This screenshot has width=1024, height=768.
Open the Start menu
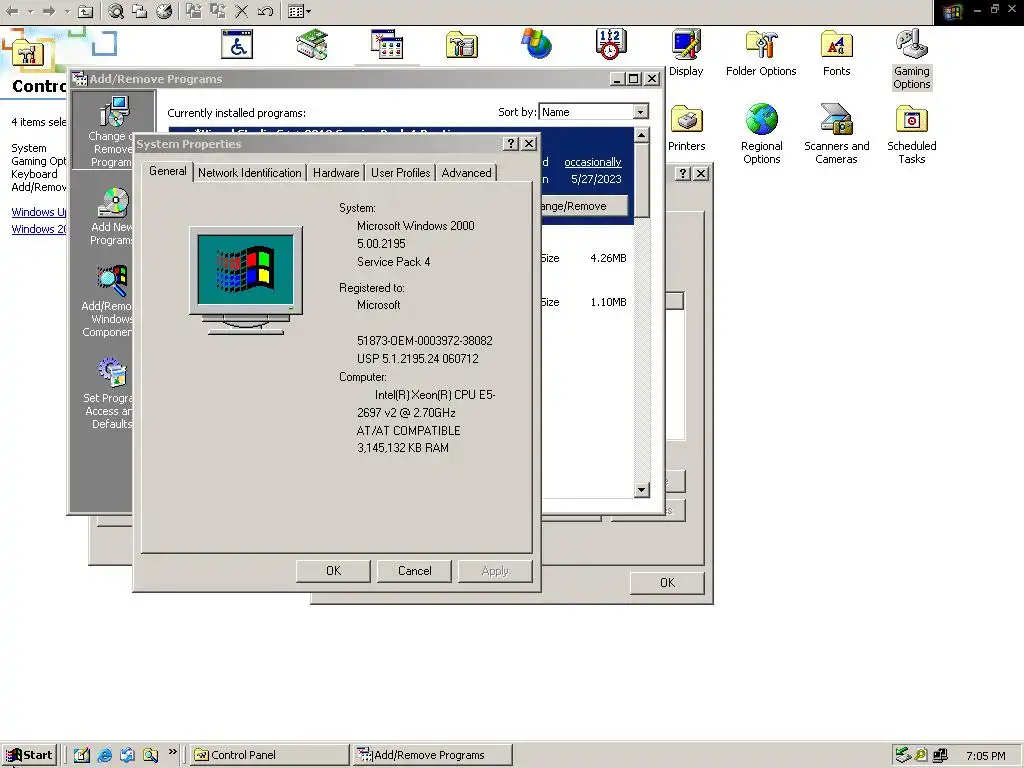pos(29,755)
